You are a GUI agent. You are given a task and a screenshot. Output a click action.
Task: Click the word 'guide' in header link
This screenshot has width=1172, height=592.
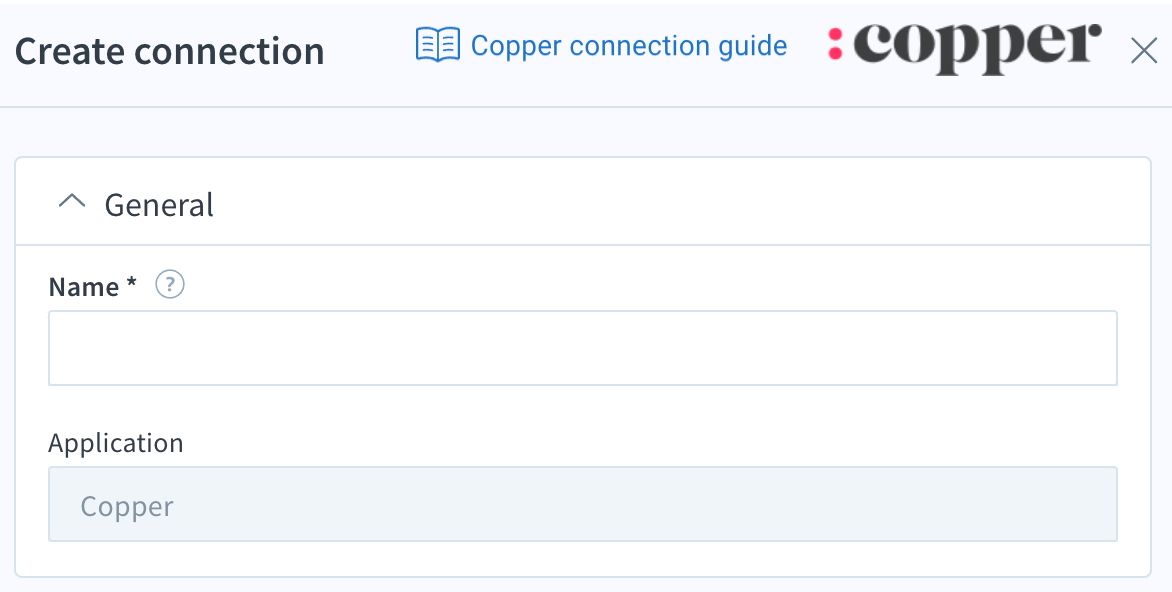pos(753,46)
